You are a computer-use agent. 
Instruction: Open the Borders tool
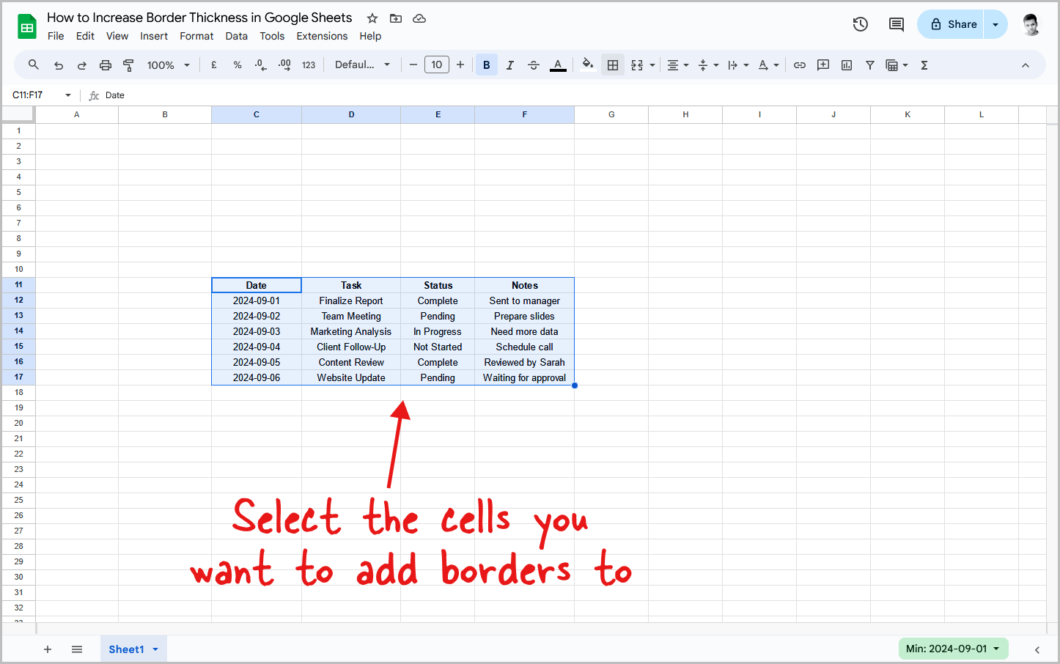coord(612,65)
